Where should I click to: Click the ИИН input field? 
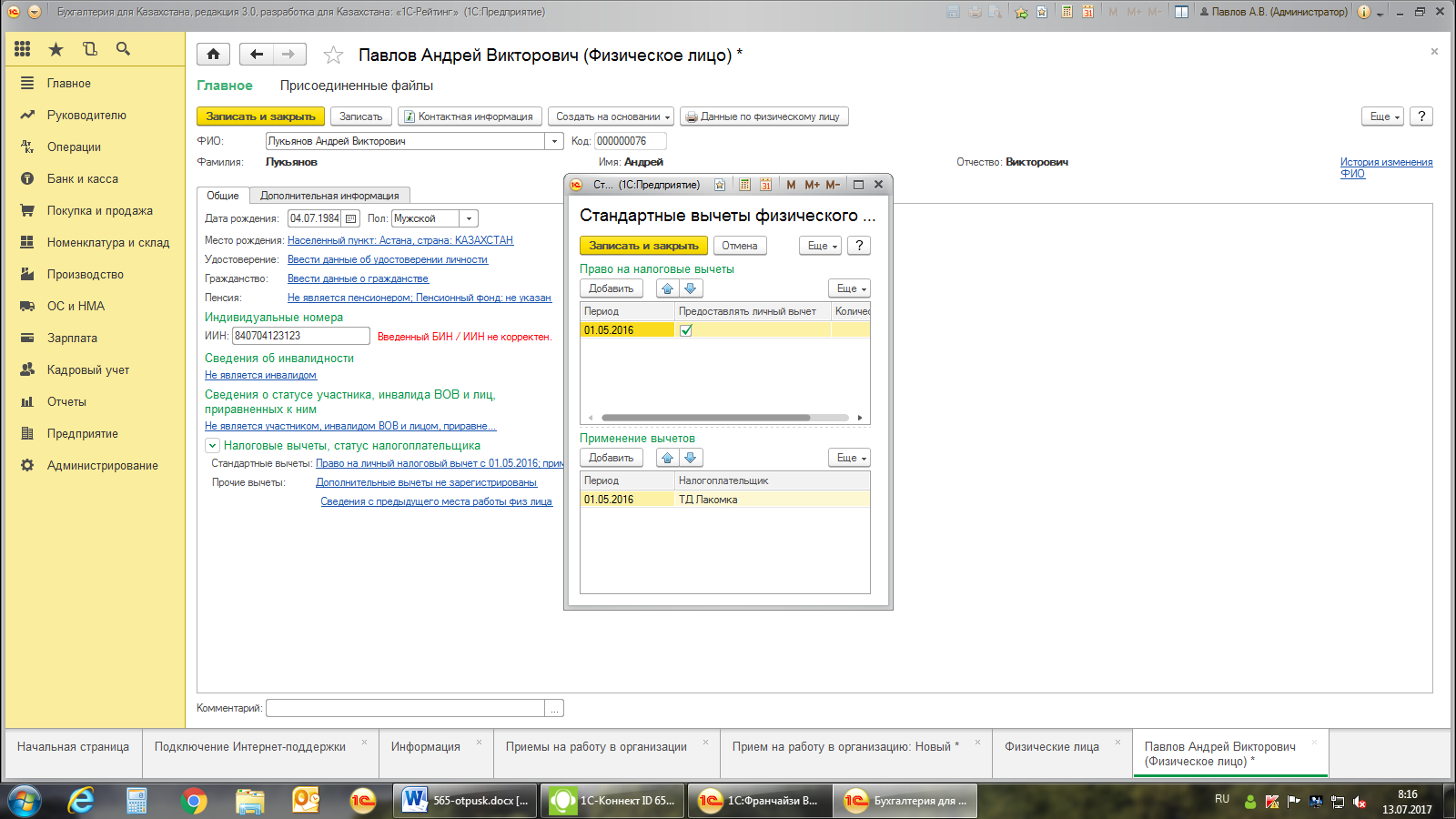click(301, 336)
